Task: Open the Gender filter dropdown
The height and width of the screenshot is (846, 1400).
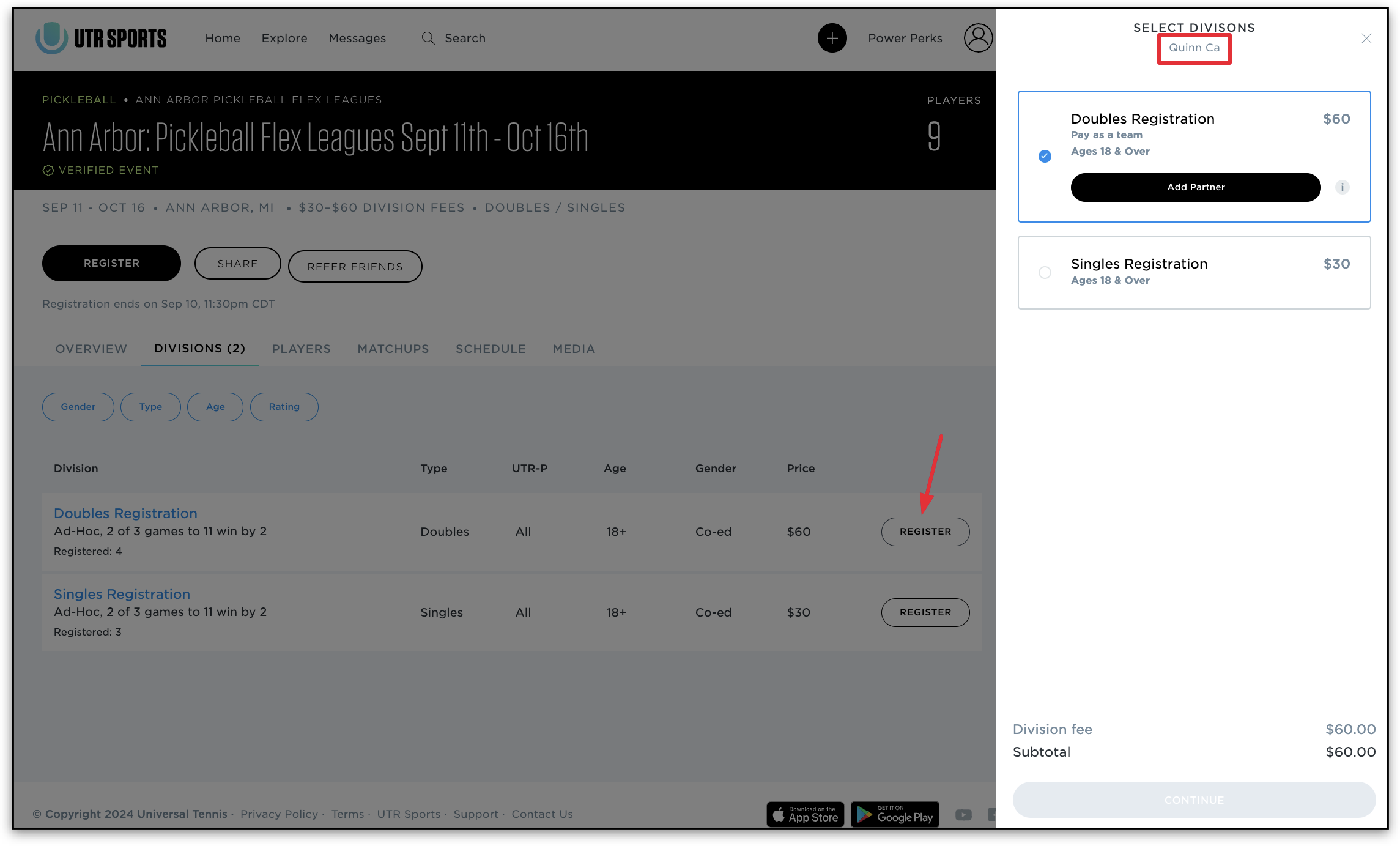Action: point(78,407)
